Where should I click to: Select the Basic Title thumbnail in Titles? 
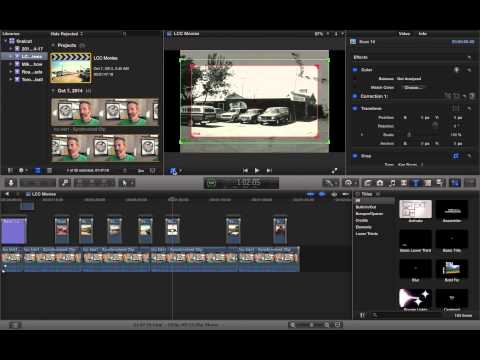pyautogui.click(x=452, y=239)
